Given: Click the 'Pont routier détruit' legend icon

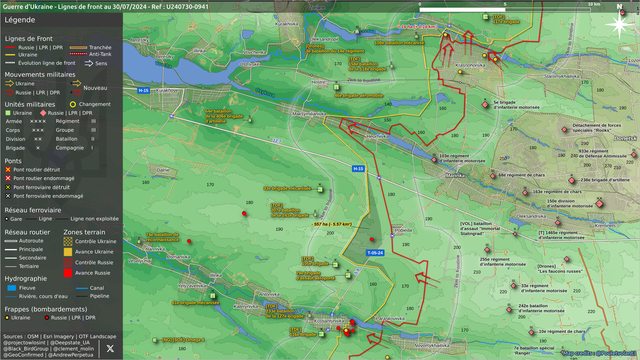Looking at the screenshot, I should coord(8,169).
